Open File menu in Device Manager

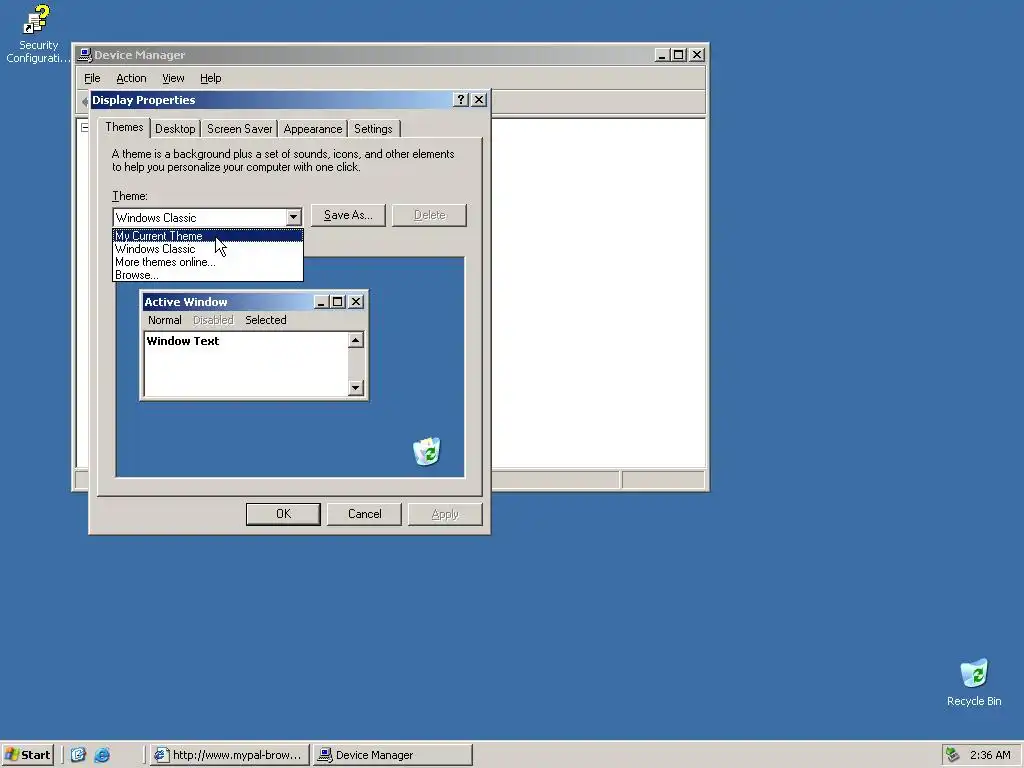point(92,78)
